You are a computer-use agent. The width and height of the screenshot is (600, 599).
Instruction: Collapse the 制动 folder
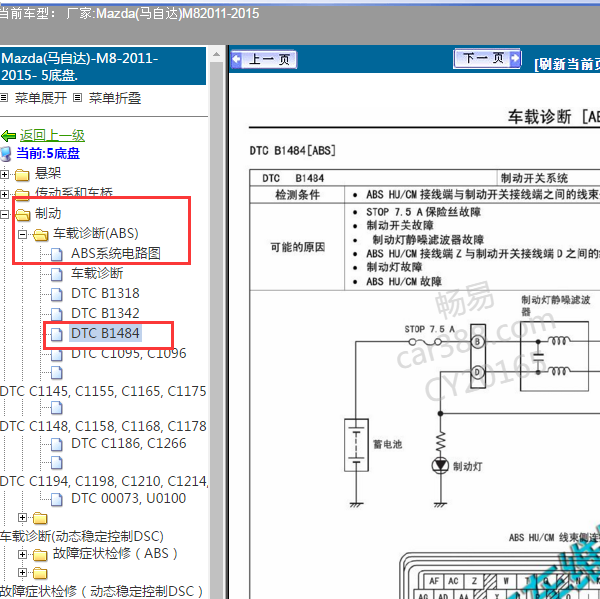point(4,214)
